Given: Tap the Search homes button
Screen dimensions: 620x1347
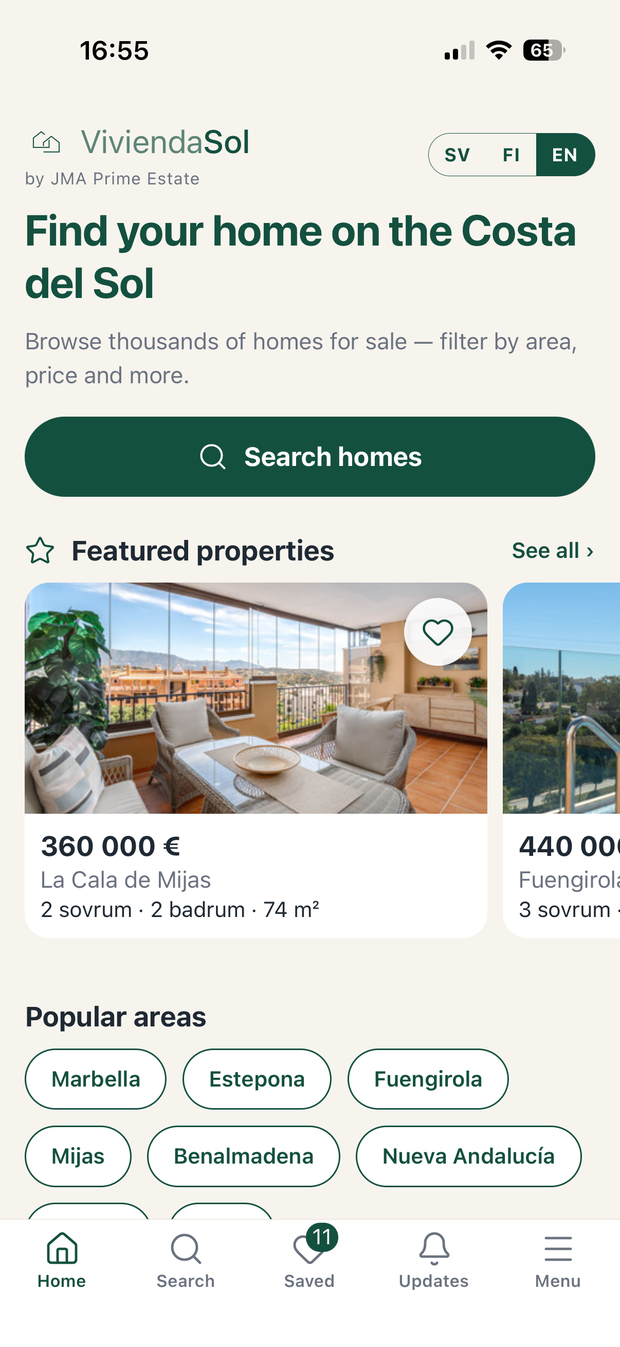Looking at the screenshot, I should (x=310, y=457).
